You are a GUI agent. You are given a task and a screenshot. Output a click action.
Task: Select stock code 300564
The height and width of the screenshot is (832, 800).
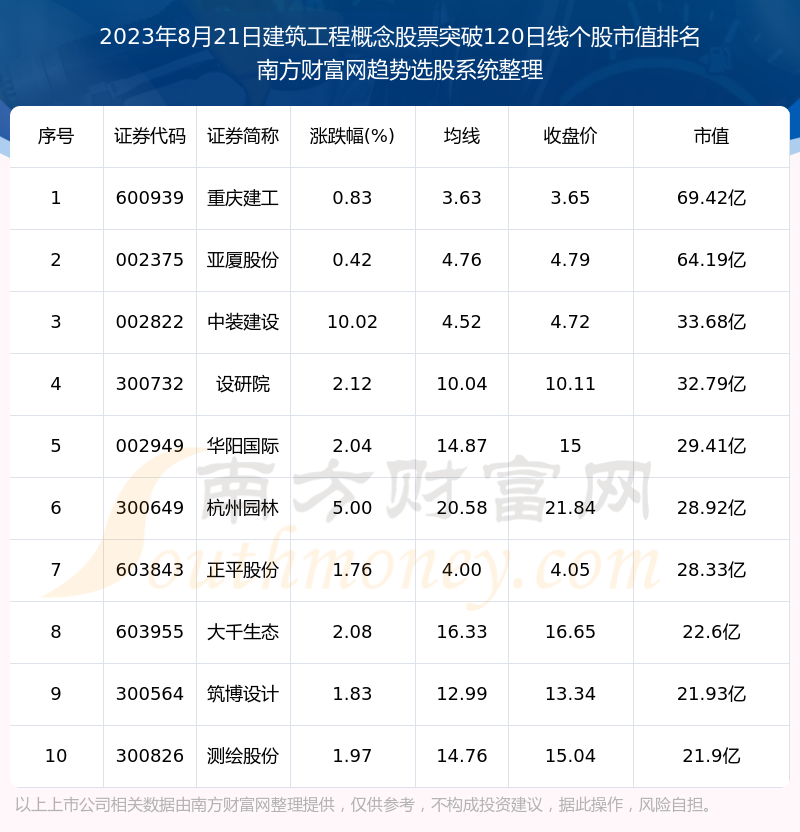[x=150, y=695]
